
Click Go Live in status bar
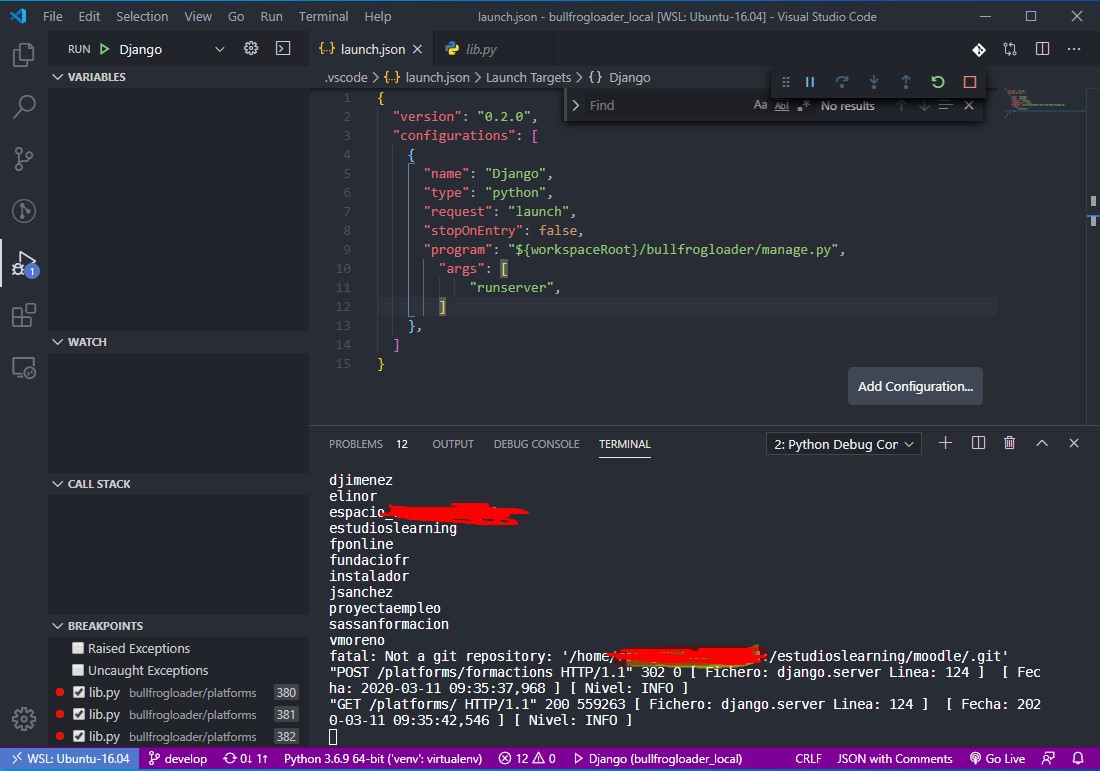click(997, 758)
